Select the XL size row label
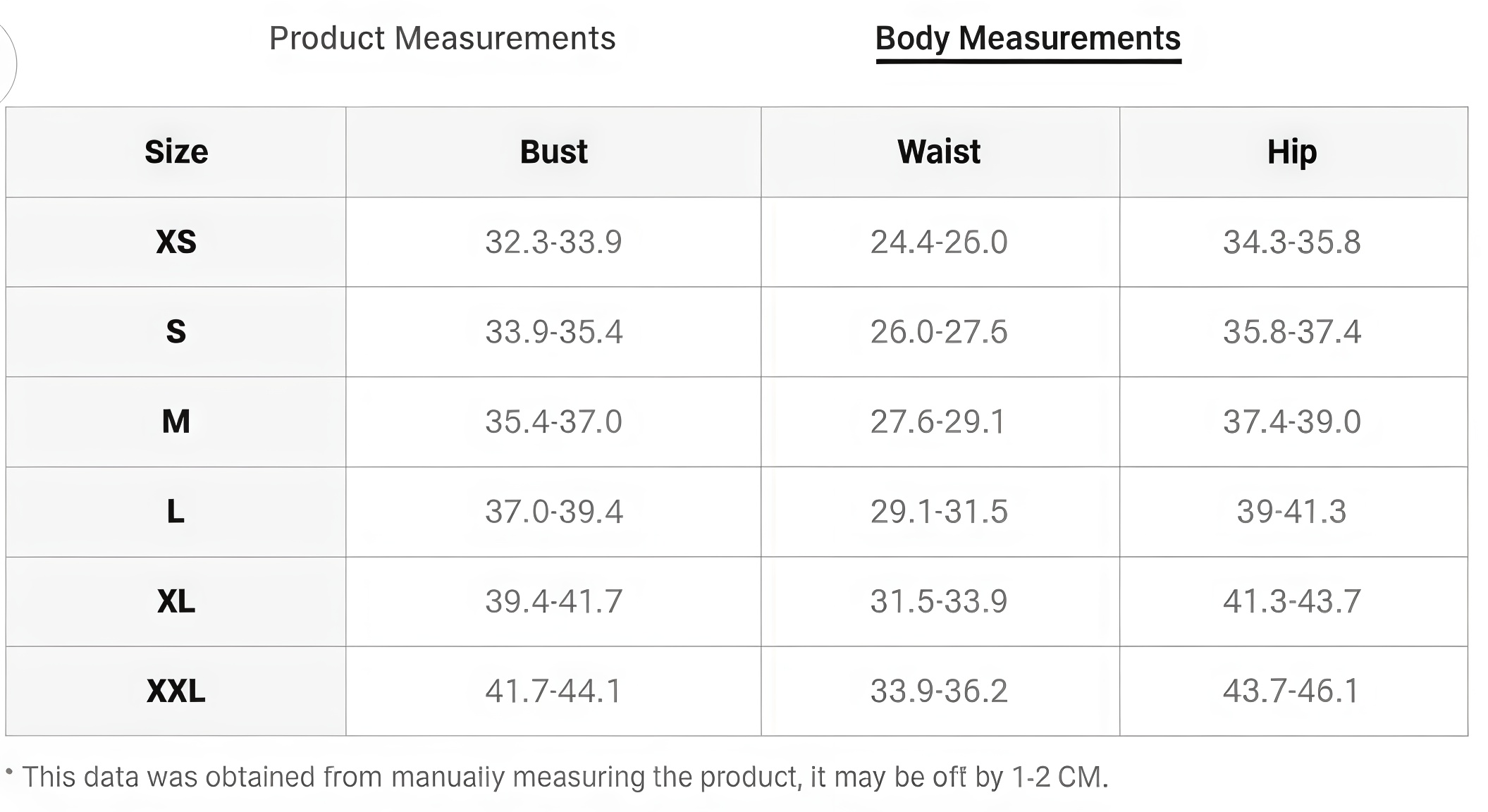This screenshot has height=812, width=1488. [x=176, y=601]
